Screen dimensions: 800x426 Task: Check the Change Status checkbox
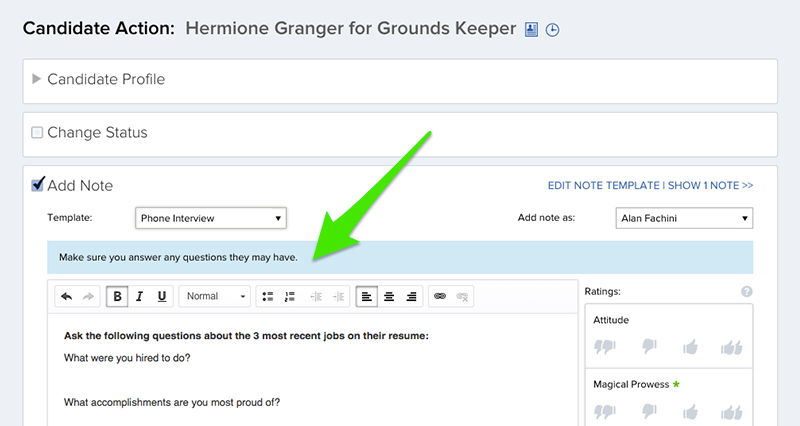click(x=37, y=133)
